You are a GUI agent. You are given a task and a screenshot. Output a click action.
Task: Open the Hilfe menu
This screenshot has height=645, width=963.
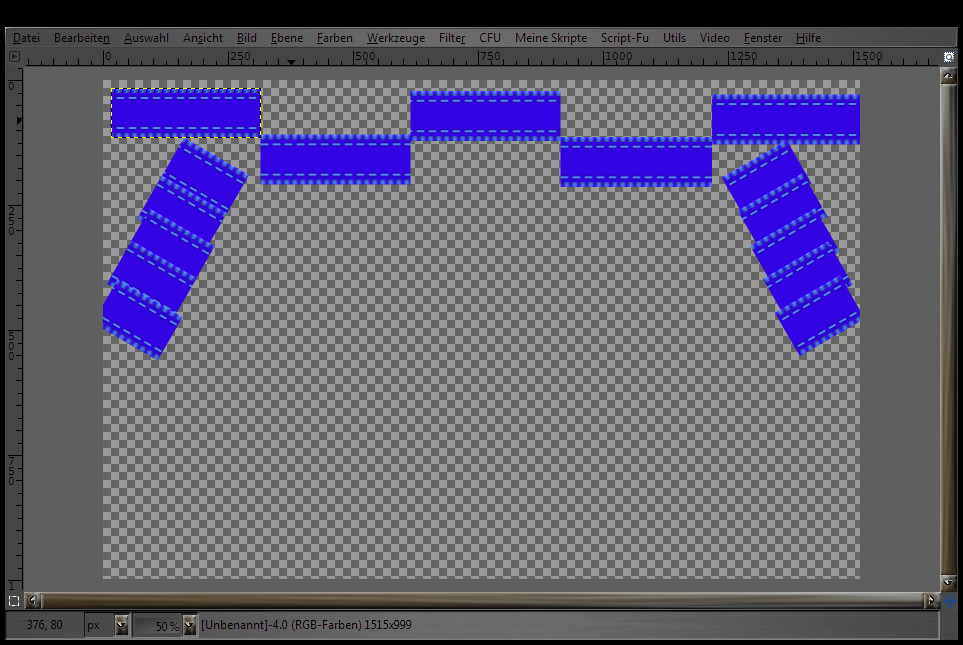click(808, 38)
